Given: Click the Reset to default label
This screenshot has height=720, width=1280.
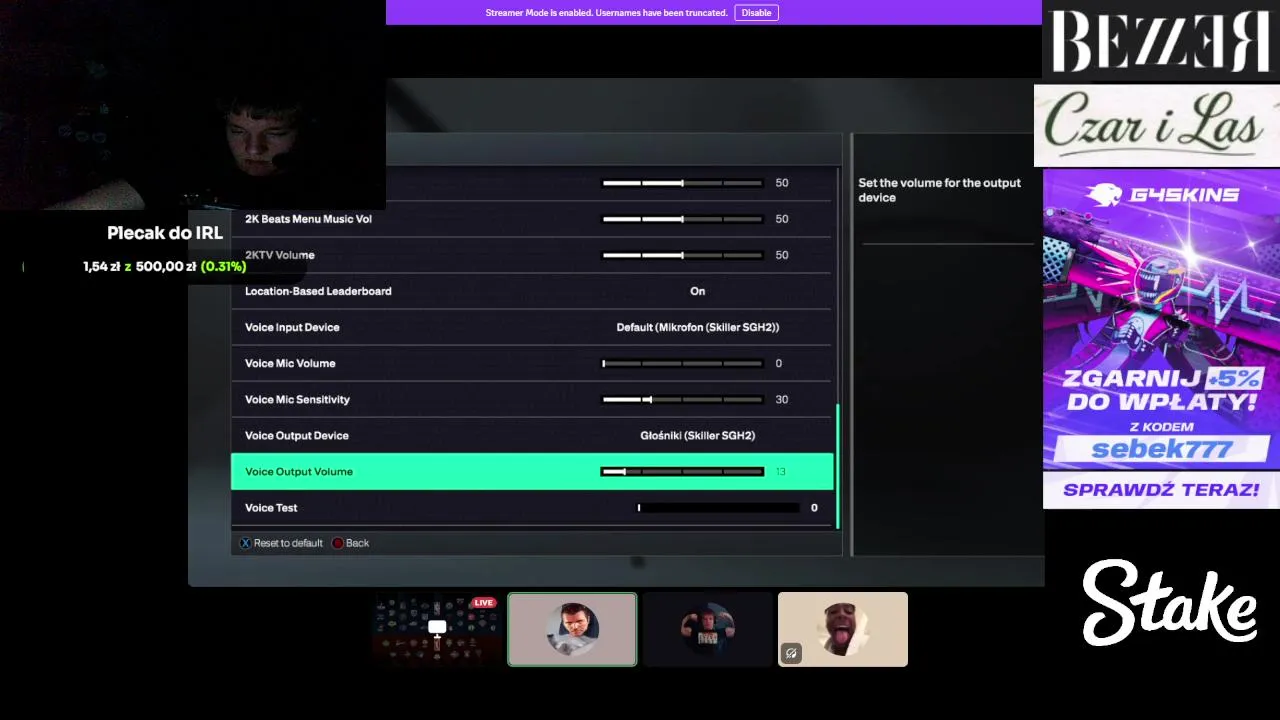Looking at the screenshot, I should (x=288, y=543).
